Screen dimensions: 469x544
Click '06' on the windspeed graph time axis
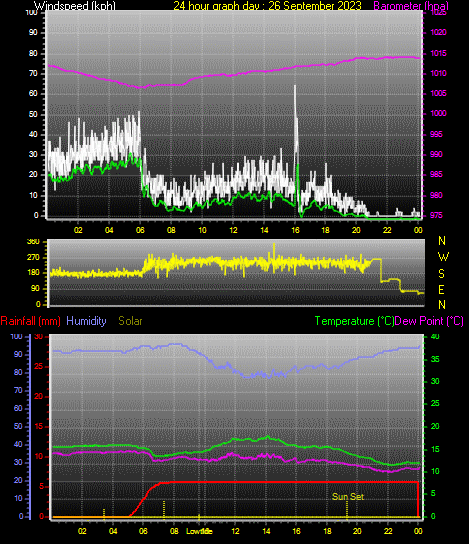click(x=140, y=230)
